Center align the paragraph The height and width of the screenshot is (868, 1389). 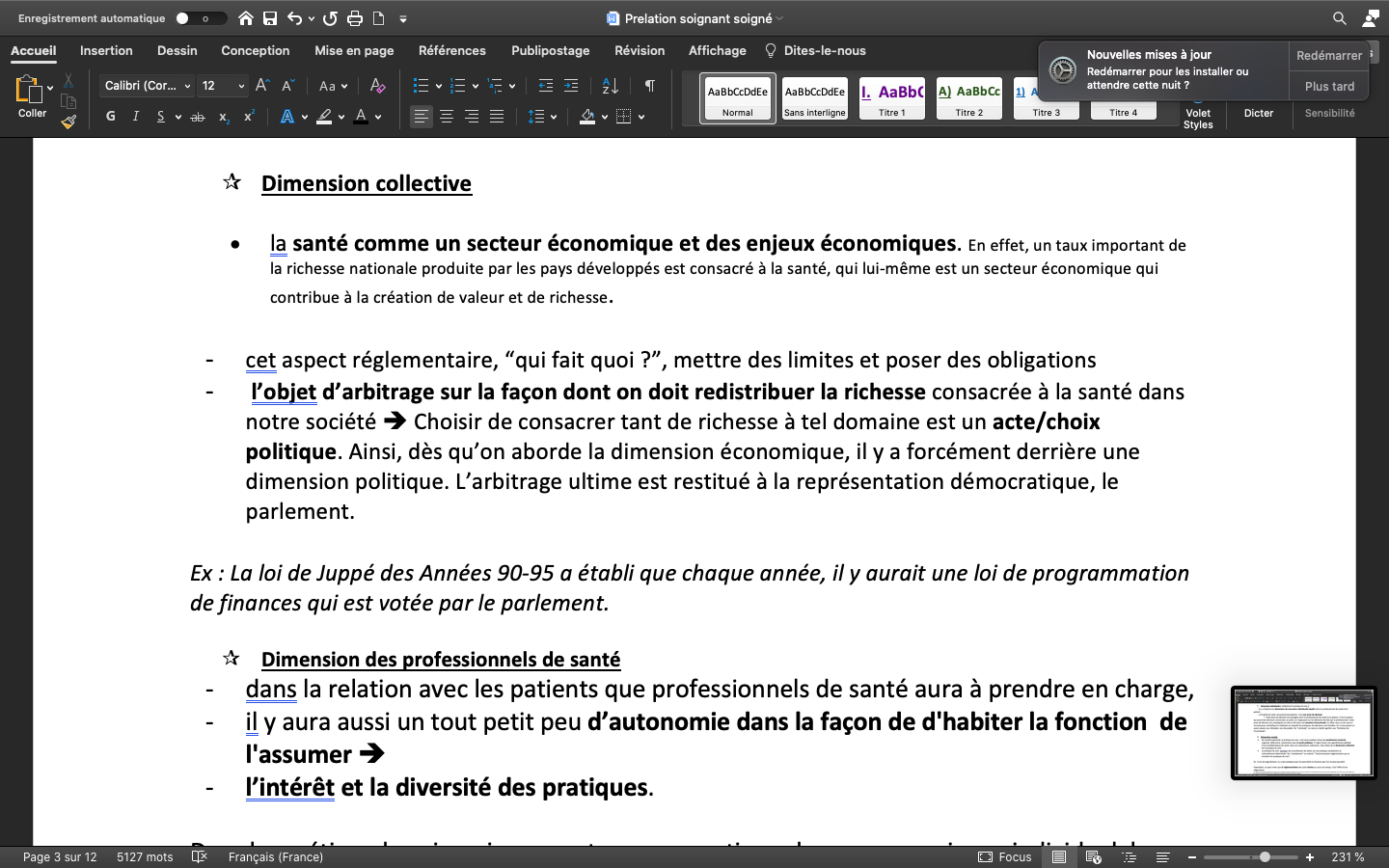click(447, 117)
